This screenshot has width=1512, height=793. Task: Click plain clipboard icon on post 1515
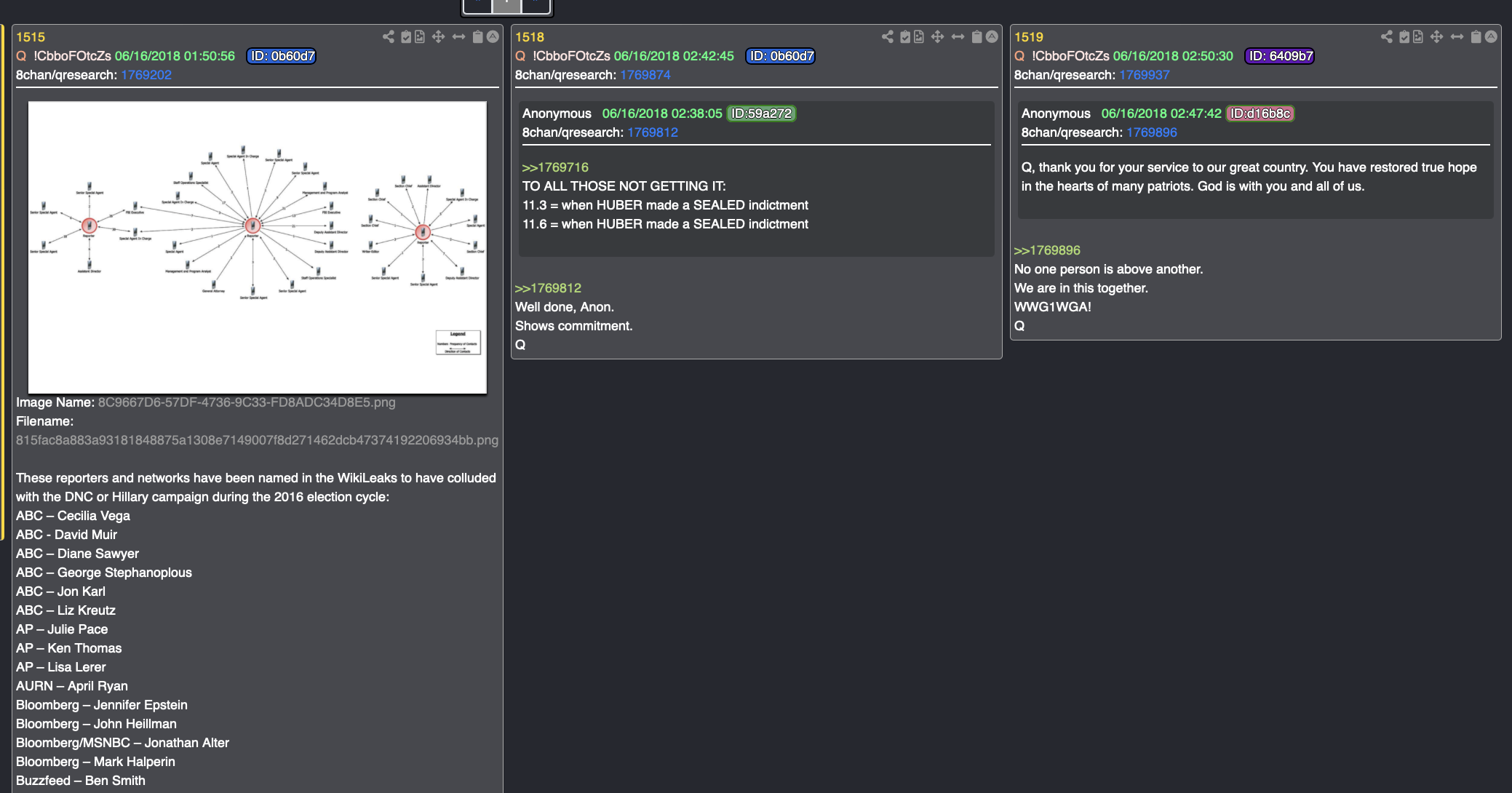(x=478, y=36)
